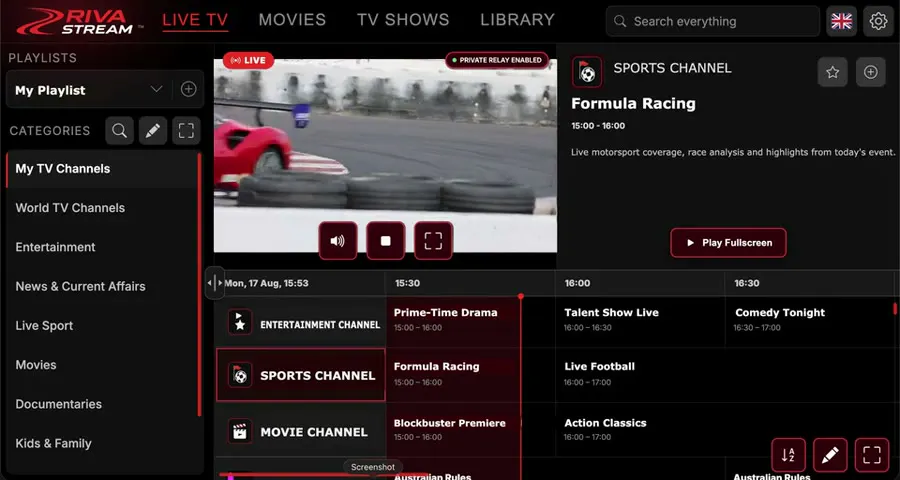Select My TV Channels category
This screenshot has height=480, width=900.
pos(102,169)
